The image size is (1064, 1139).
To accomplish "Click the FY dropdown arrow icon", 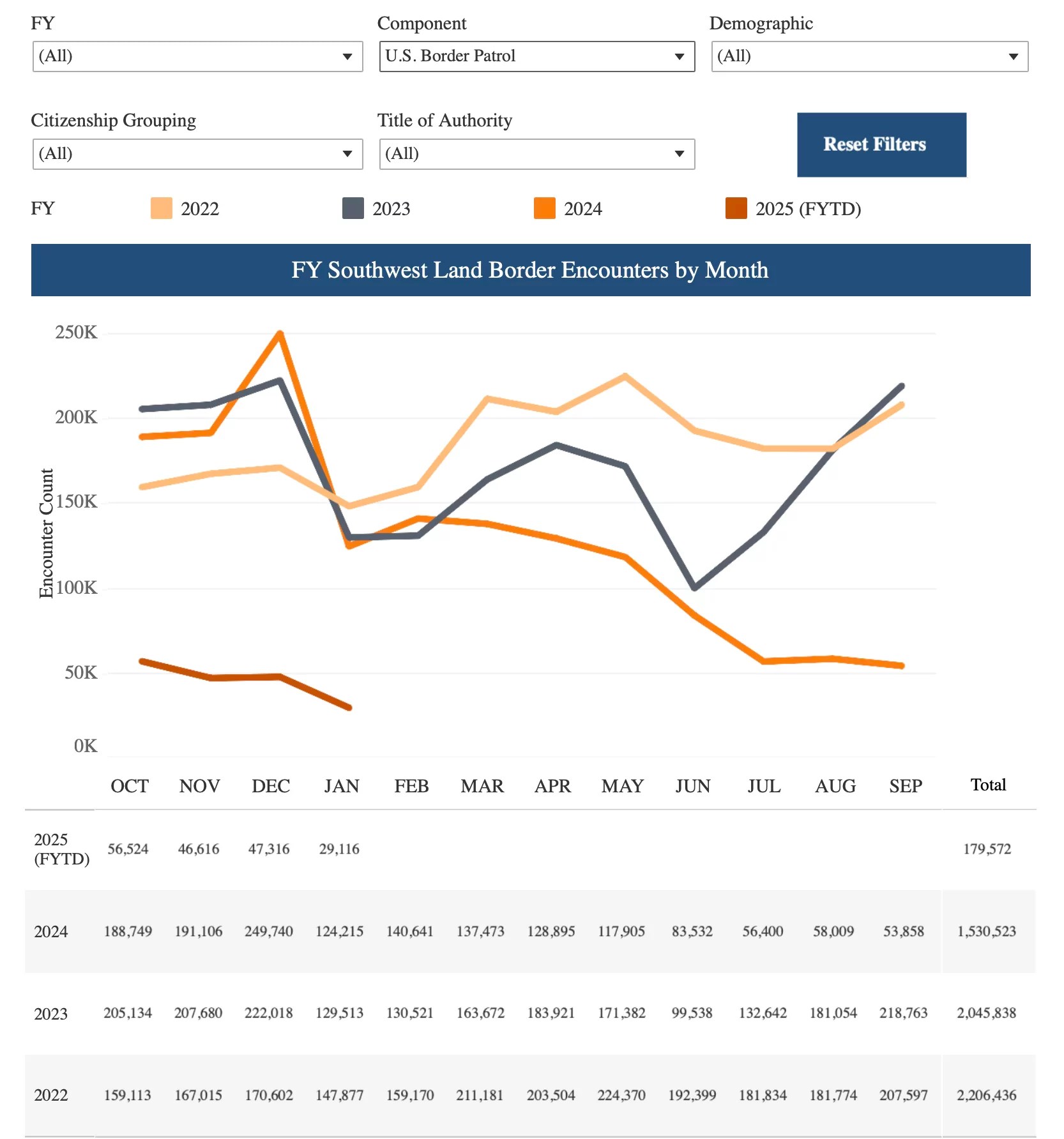I will point(347,56).
